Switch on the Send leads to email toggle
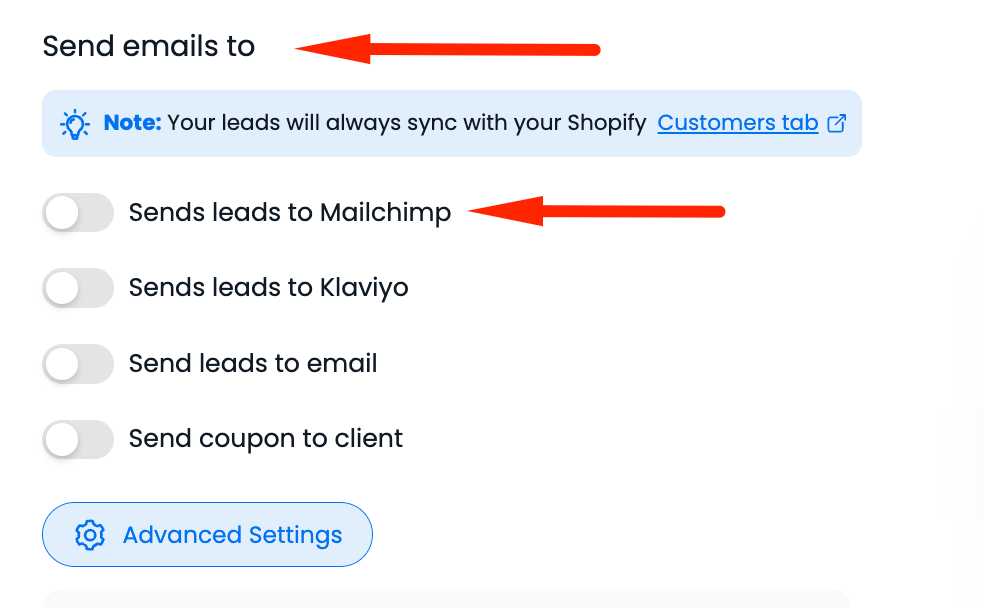The height and width of the screenshot is (608, 984). 78,364
